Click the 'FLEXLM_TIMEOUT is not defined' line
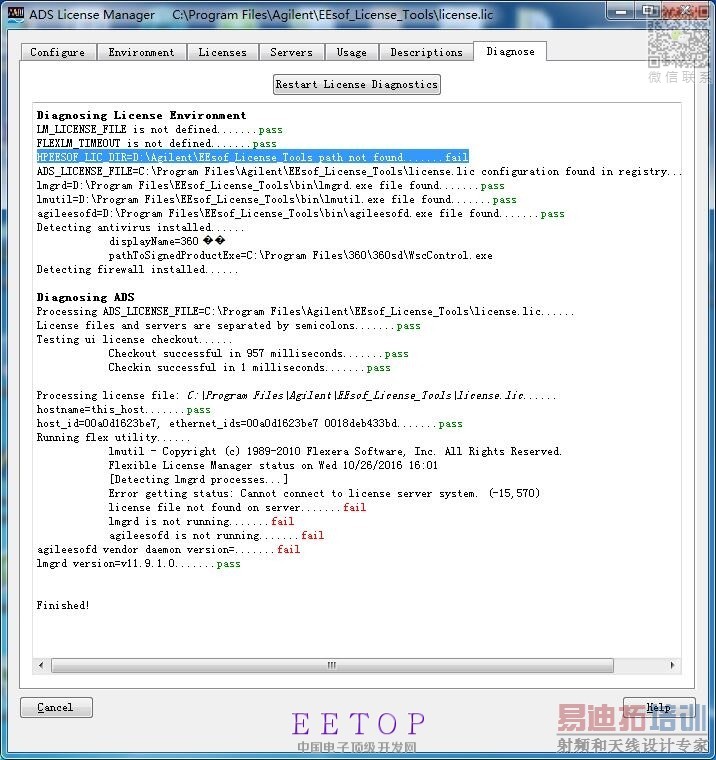The width and height of the screenshot is (716, 760). (157, 143)
